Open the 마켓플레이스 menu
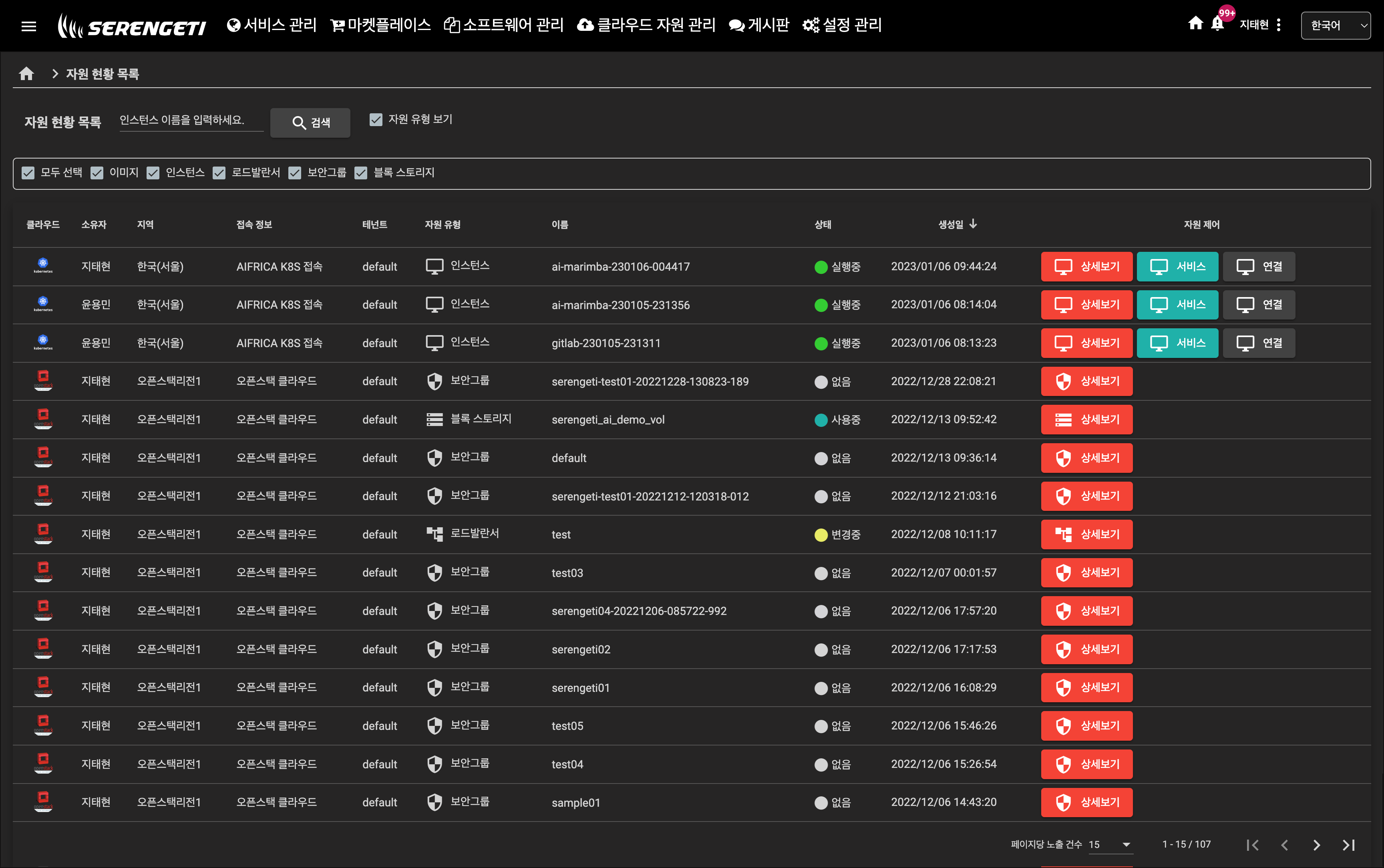The image size is (1384, 868). (380, 25)
